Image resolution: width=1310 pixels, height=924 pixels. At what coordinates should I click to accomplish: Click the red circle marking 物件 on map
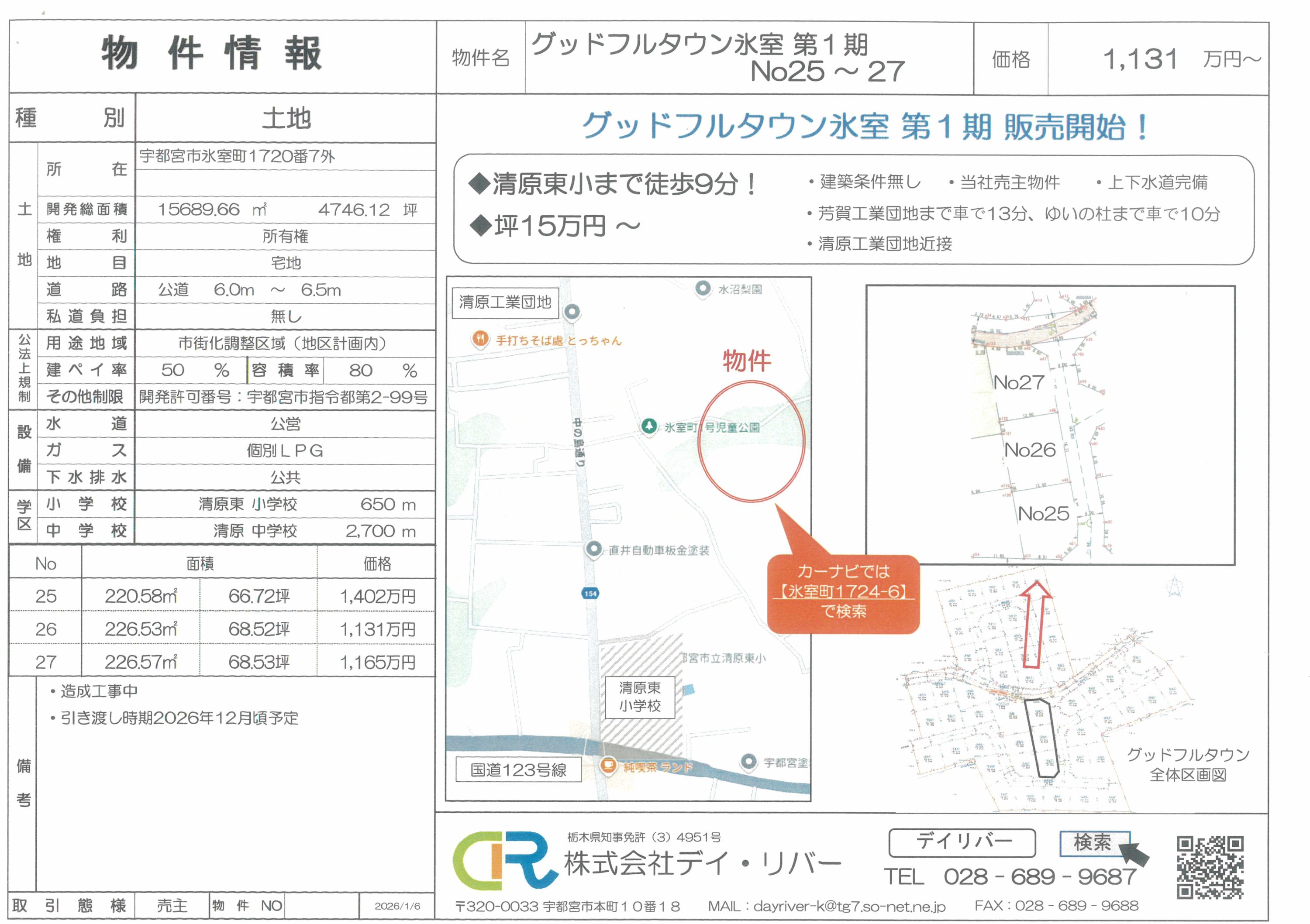751,441
